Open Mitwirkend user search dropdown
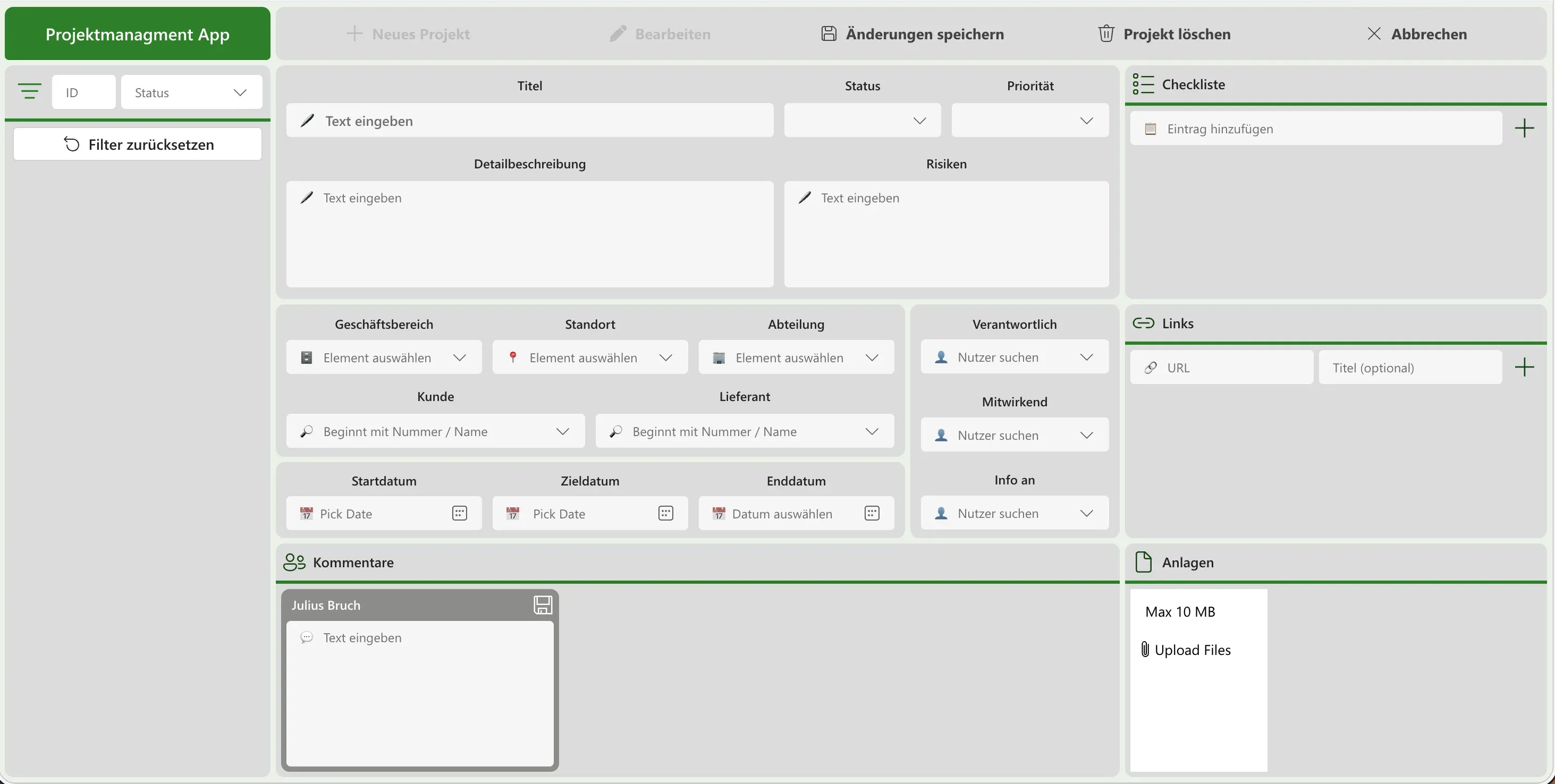This screenshot has width=1555, height=784. click(1014, 434)
